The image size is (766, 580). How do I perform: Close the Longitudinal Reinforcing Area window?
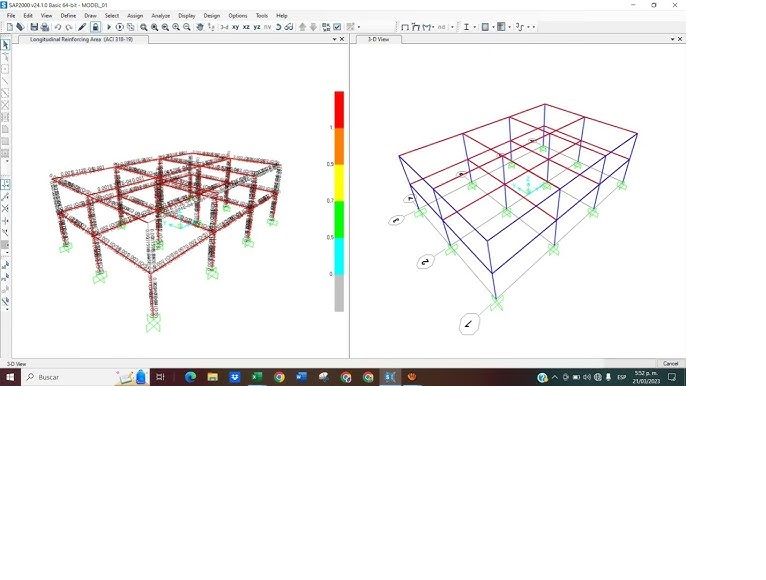tap(342, 39)
